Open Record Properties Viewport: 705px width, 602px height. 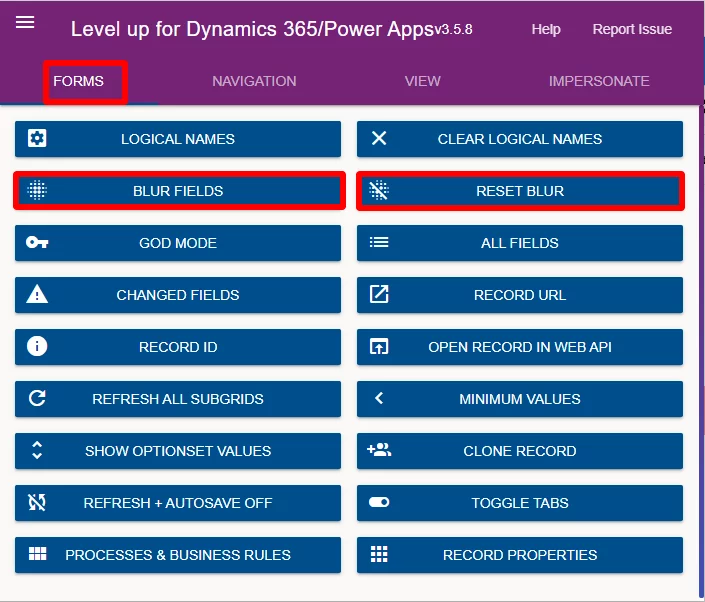coord(520,555)
